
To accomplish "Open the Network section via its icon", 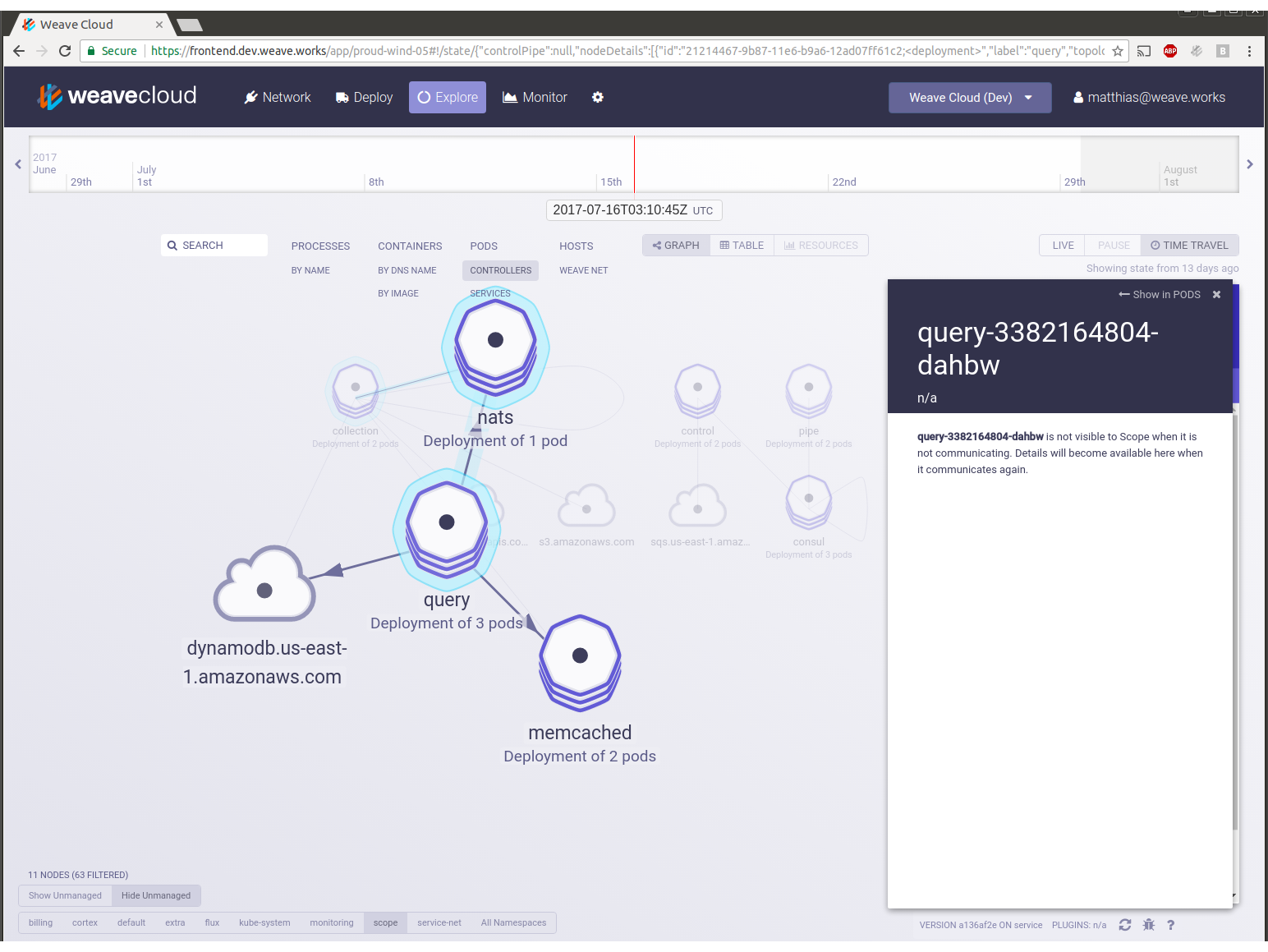I will (x=251, y=97).
